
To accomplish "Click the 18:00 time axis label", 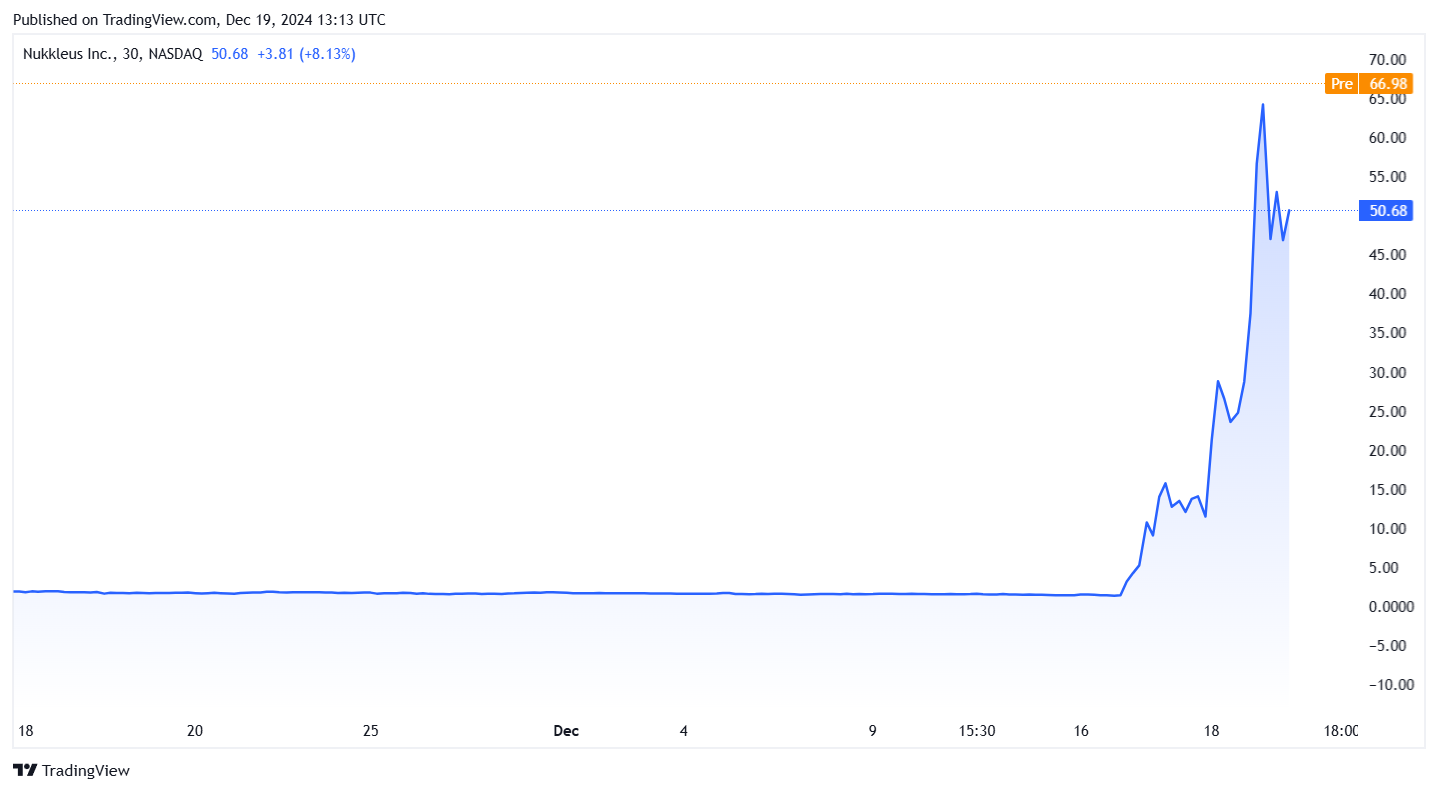I will coord(1341,731).
